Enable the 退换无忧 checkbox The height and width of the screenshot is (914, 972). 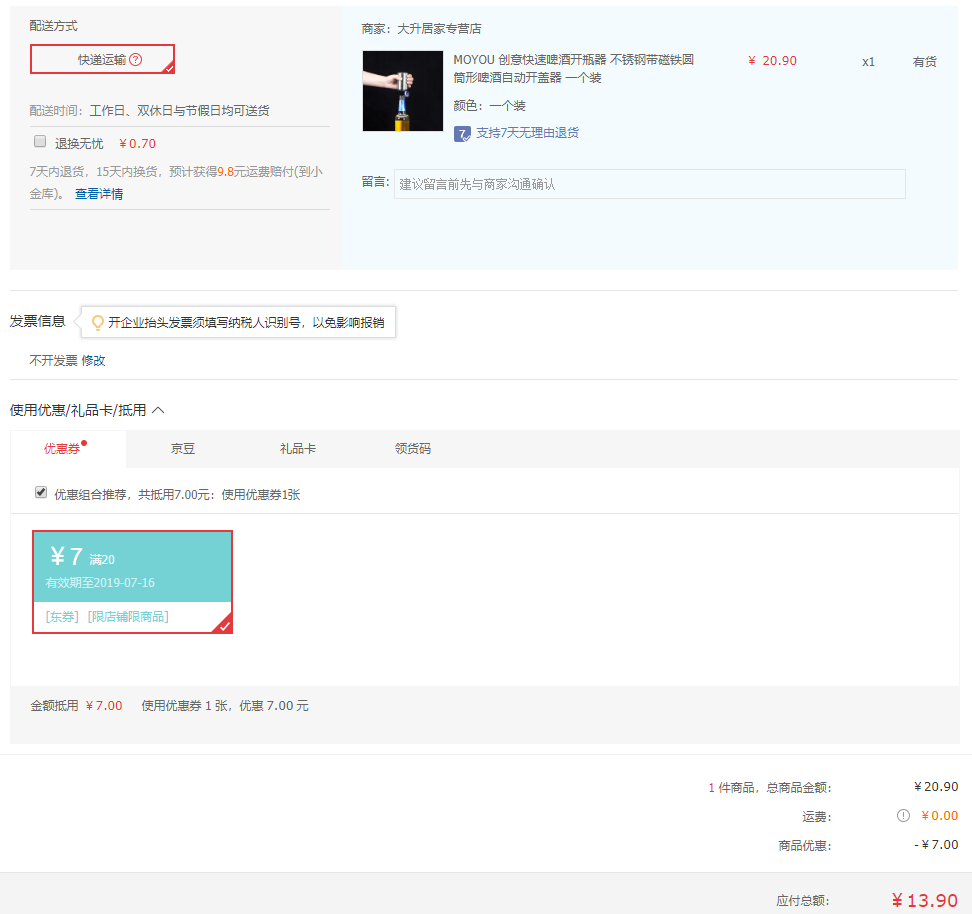[x=40, y=141]
